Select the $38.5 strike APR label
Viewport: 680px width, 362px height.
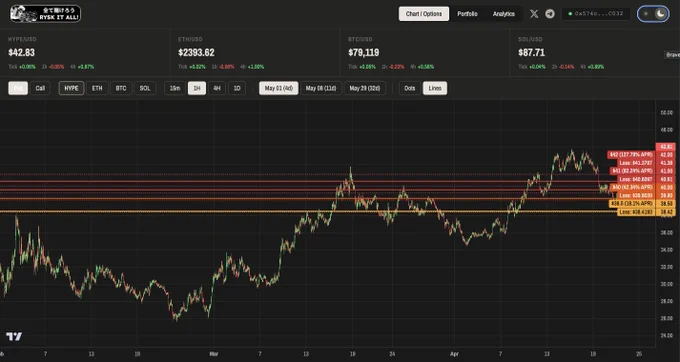tap(632, 203)
